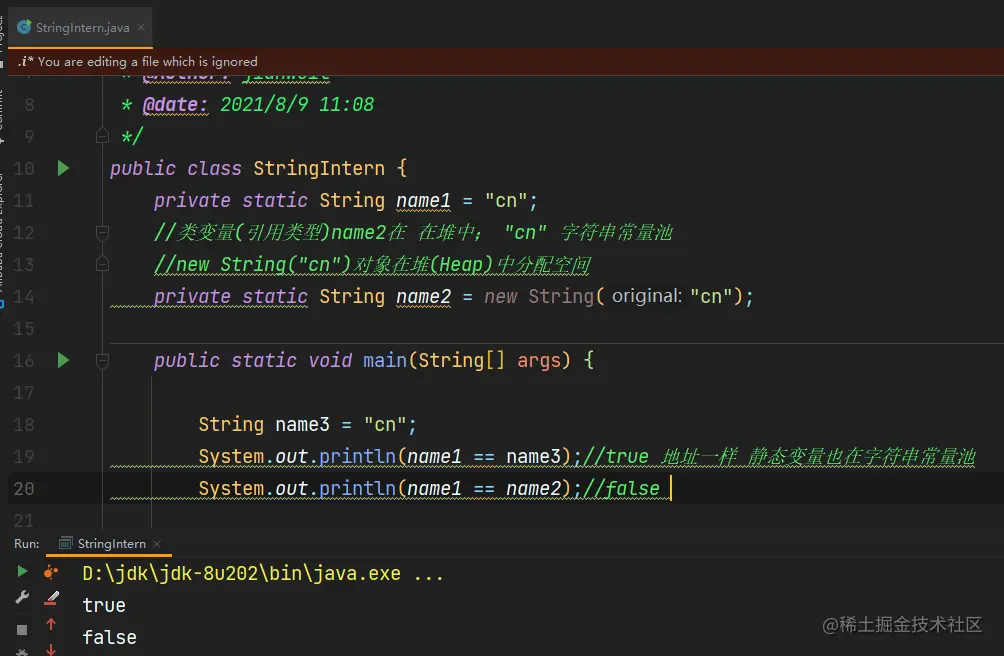Click the 'public class' keywords on line 10
The width and height of the screenshot is (1004, 656).
point(175,168)
